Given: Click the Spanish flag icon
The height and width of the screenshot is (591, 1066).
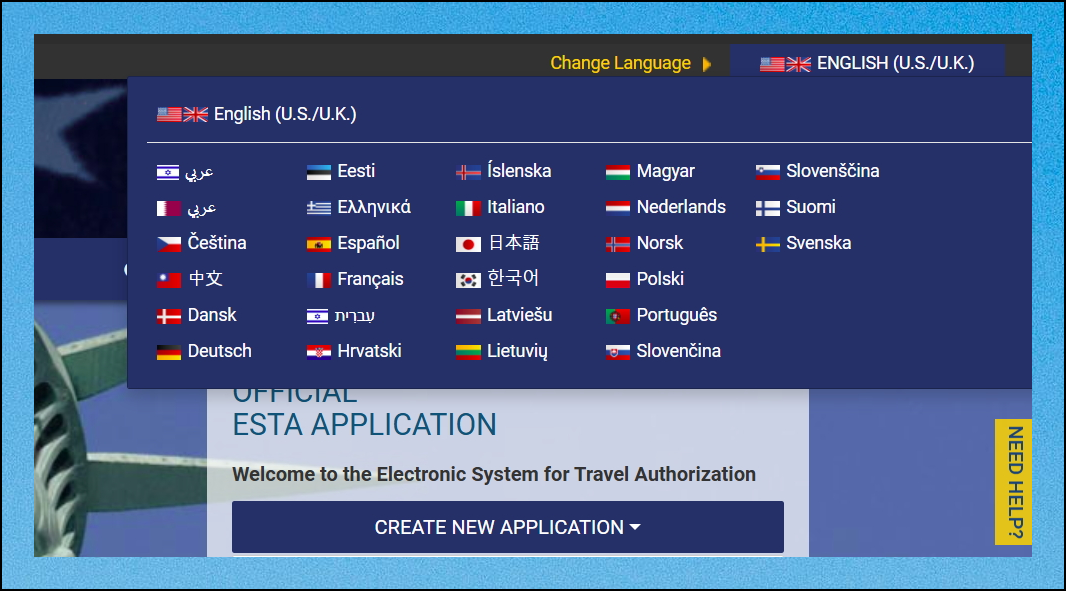Looking at the screenshot, I should [x=319, y=243].
